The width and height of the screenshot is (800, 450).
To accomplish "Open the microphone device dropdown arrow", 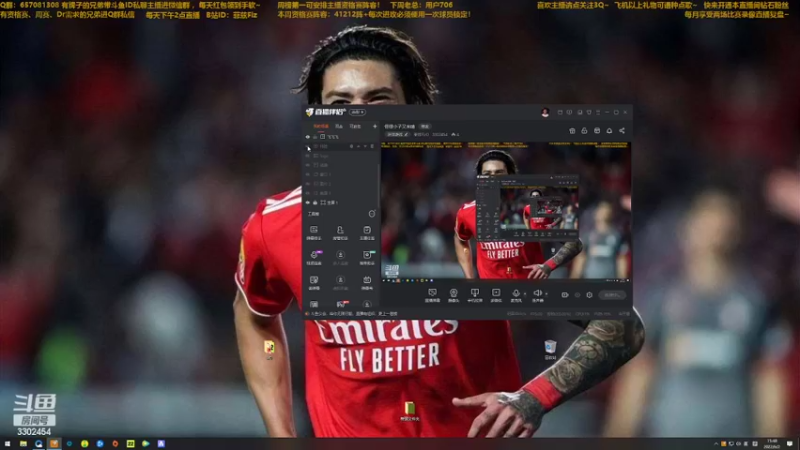I will click(x=525, y=294).
